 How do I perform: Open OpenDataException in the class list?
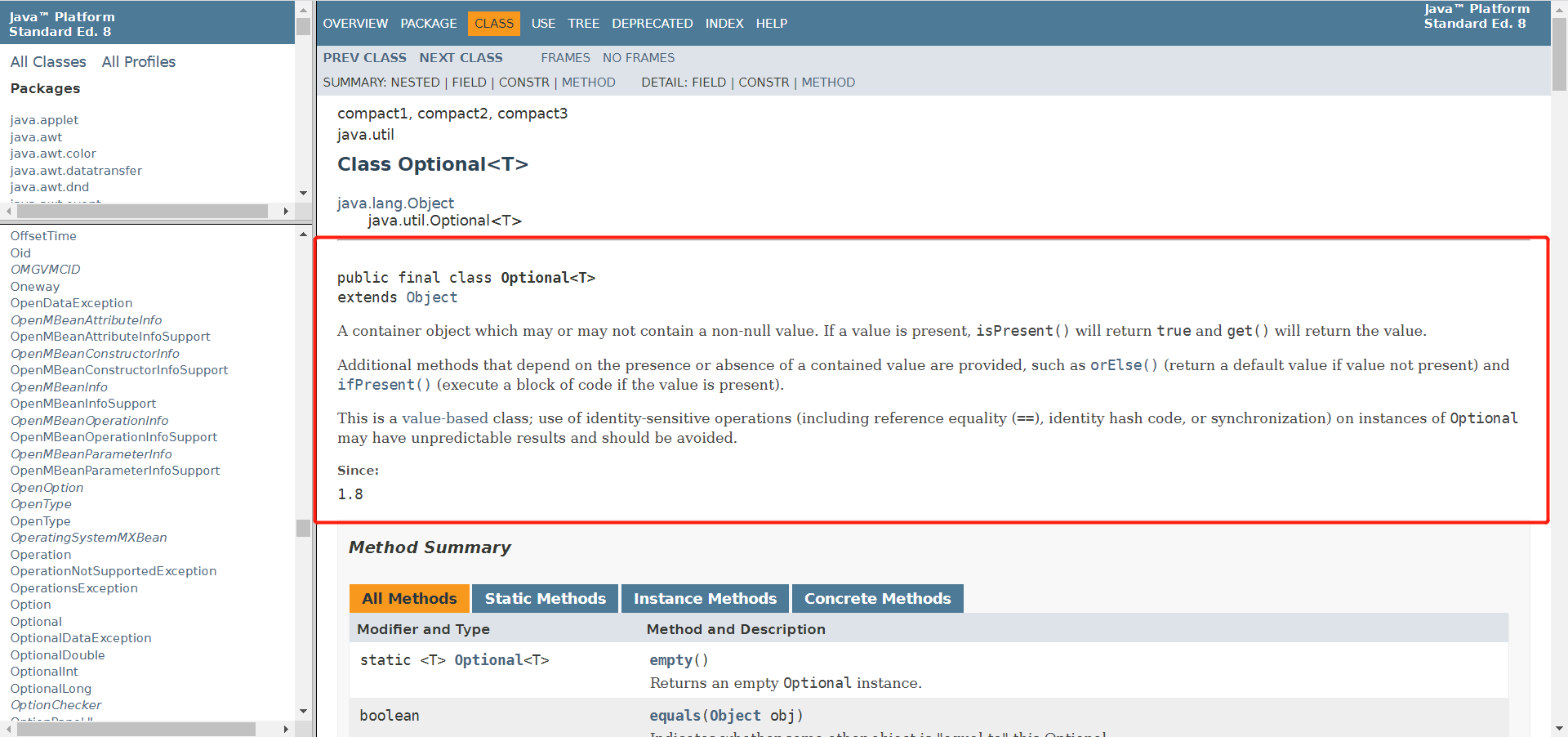pyautogui.click(x=71, y=303)
